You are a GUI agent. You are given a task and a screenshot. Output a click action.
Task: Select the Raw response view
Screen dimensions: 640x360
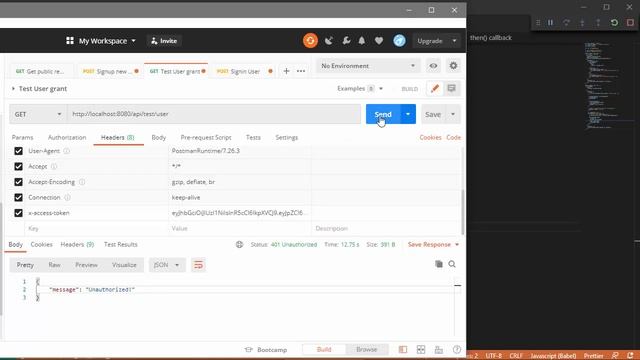click(x=54, y=265)
